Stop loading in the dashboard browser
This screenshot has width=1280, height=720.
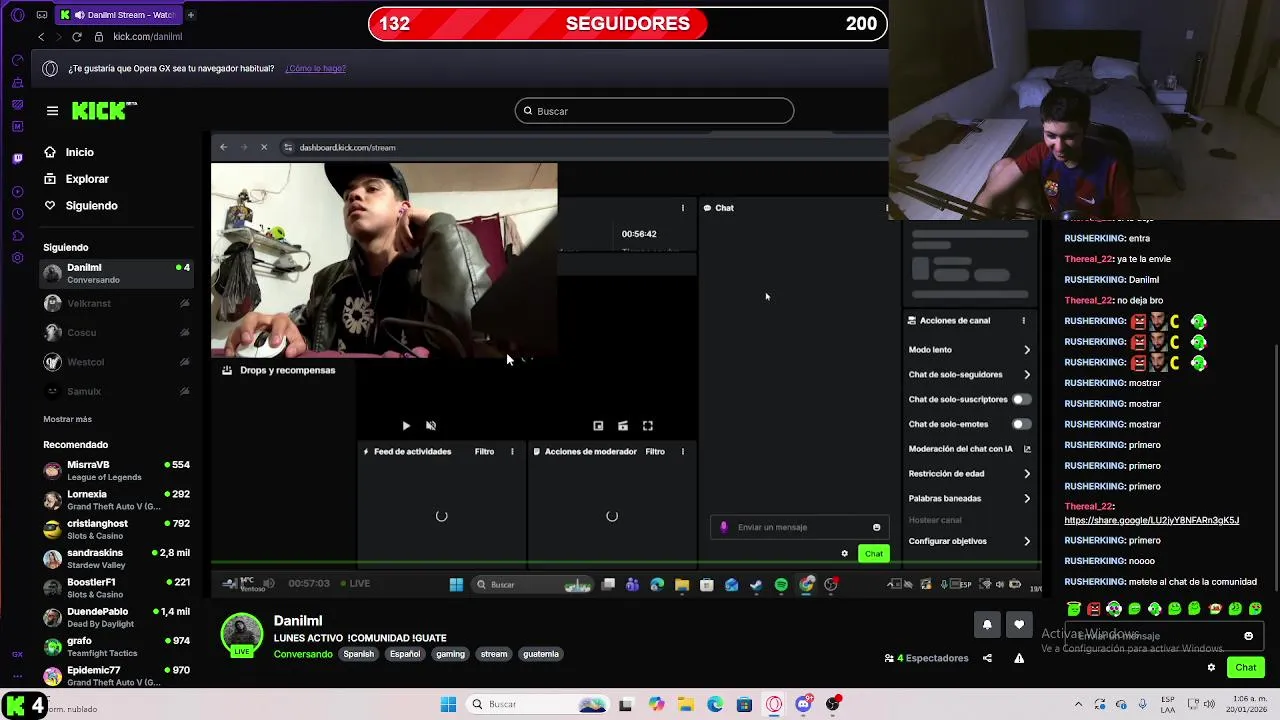pyautogui.click(x=264, y=148)
